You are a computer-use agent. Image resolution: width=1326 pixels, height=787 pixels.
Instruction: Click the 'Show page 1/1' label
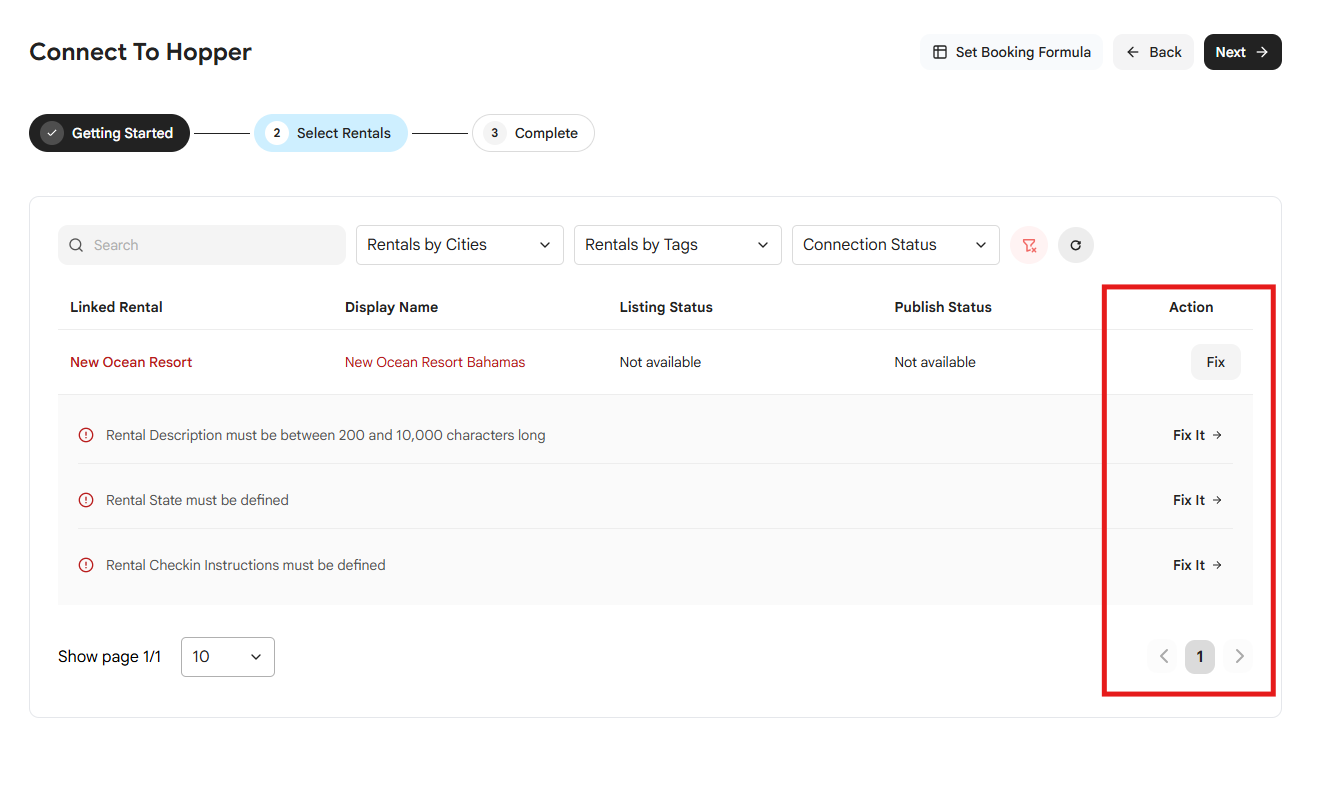pyautogui.click(x=109, y=657)
